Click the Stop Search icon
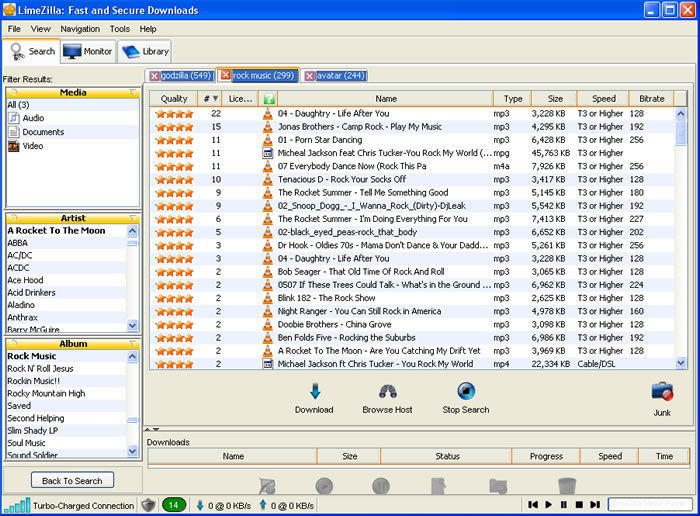700x516 pixels. coord(466,391)
